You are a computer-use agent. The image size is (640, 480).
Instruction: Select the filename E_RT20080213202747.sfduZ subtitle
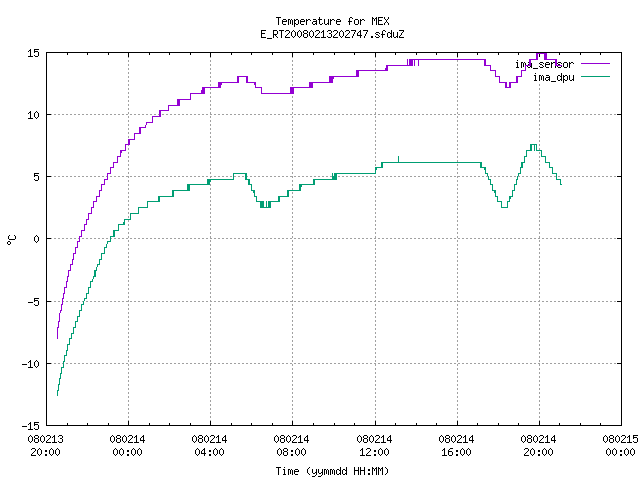(x=332, y=34)
